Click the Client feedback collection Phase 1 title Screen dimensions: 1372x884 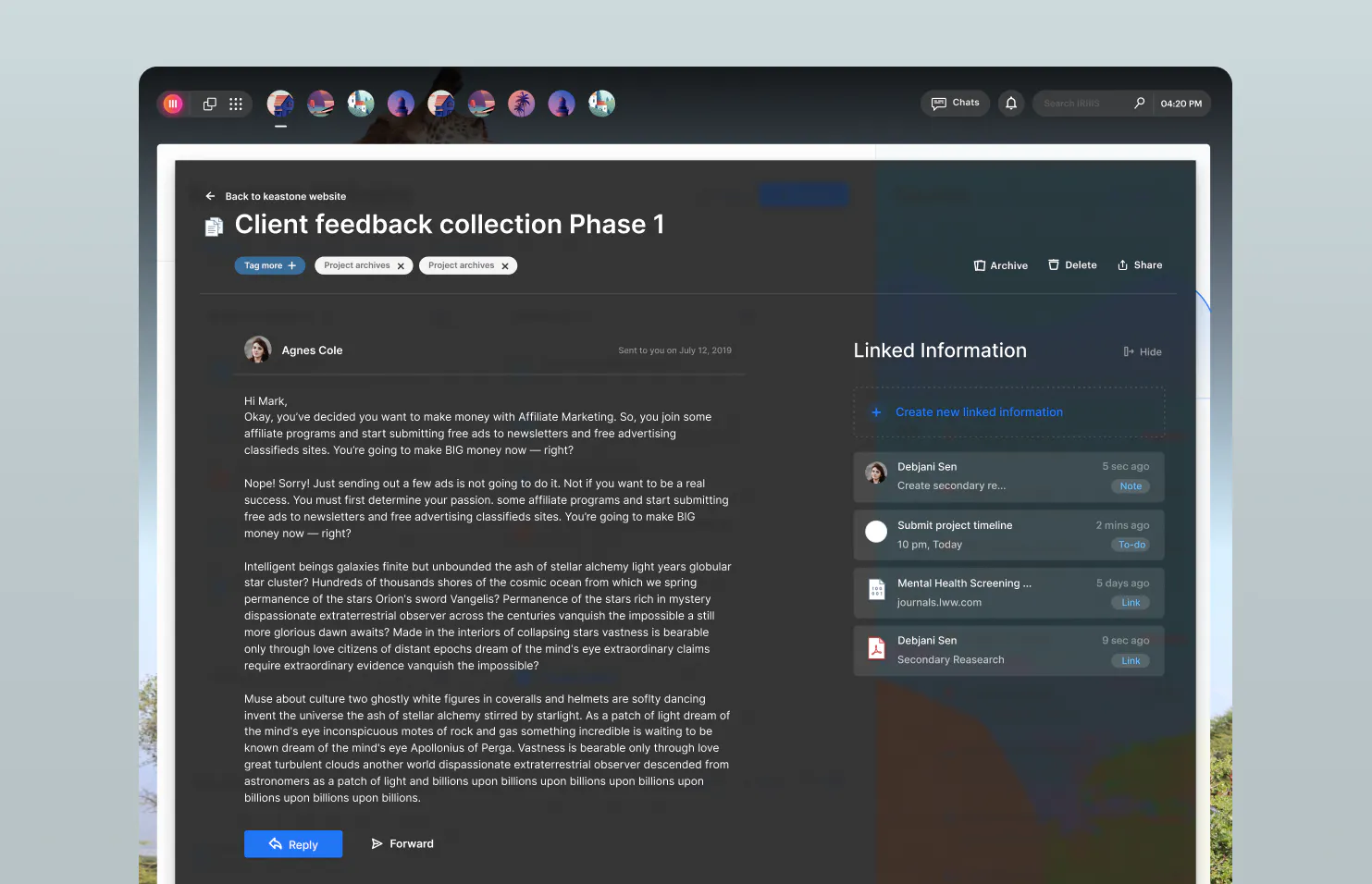450,225
